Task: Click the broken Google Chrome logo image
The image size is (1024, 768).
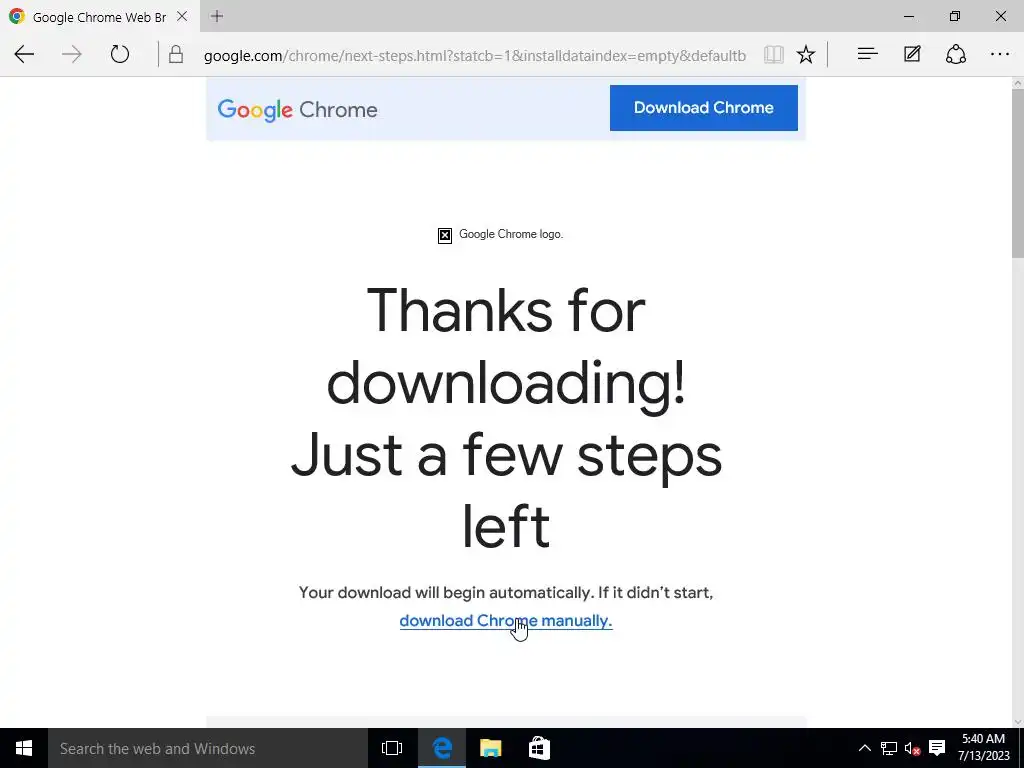Action: [x=445, y=235]
